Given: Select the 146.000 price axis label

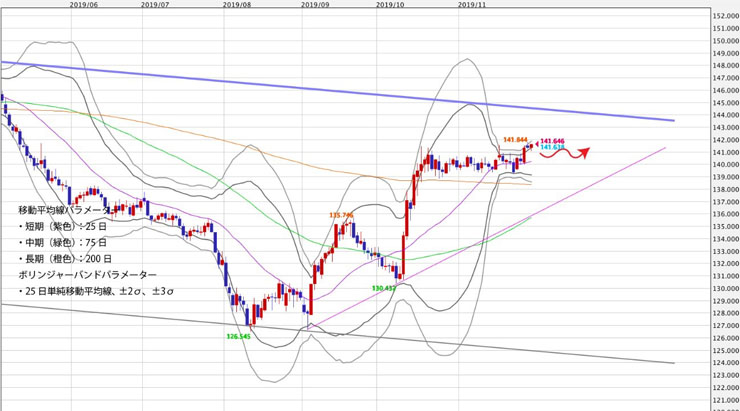Looking at the screenshot, I should (726, 91).
